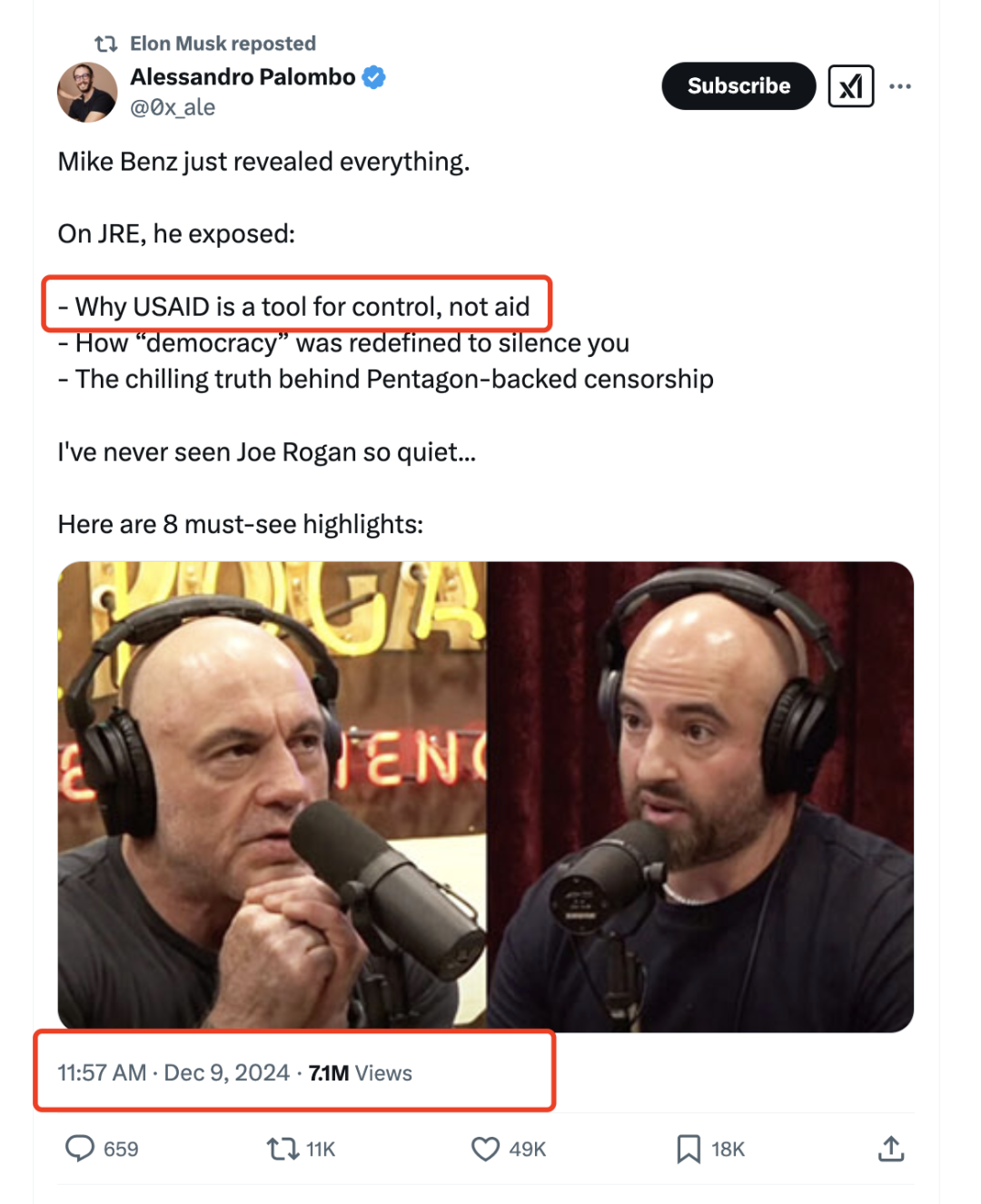981x1204 pixels.
Task: Repost using the retweet arrows icon
Action: [x=282, y=1150]
